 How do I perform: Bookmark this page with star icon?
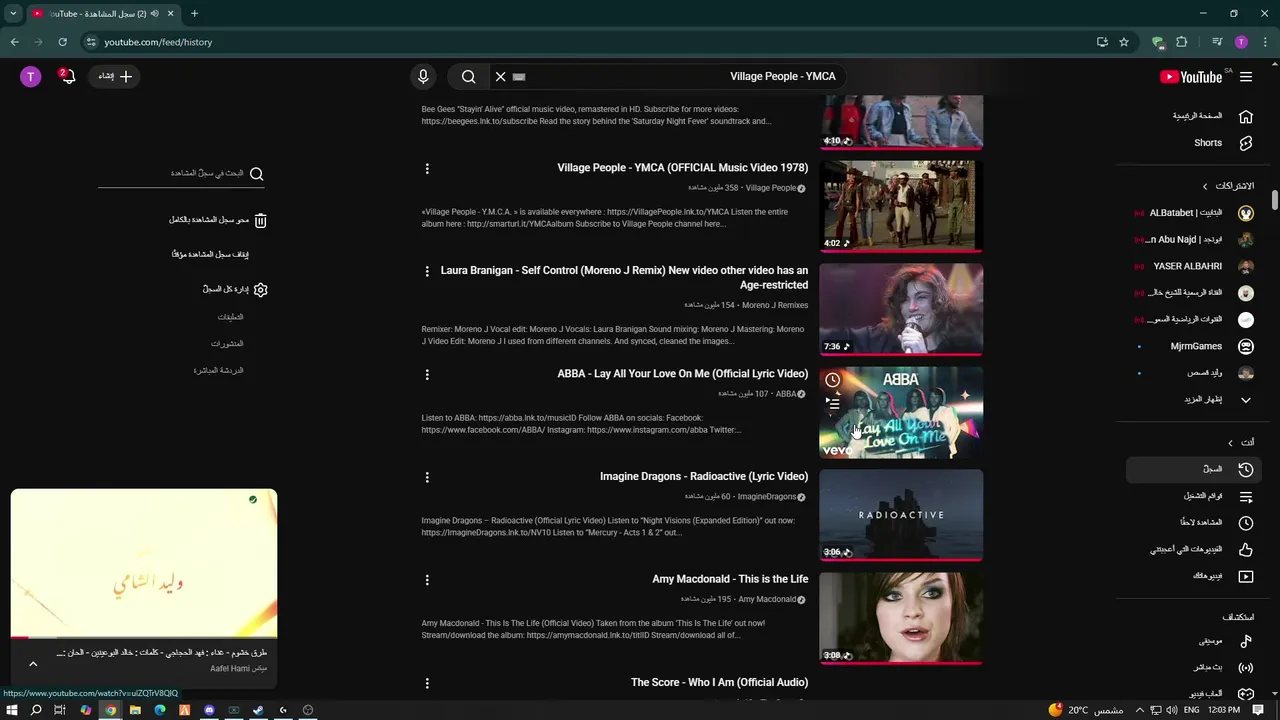click(1124, 42)
